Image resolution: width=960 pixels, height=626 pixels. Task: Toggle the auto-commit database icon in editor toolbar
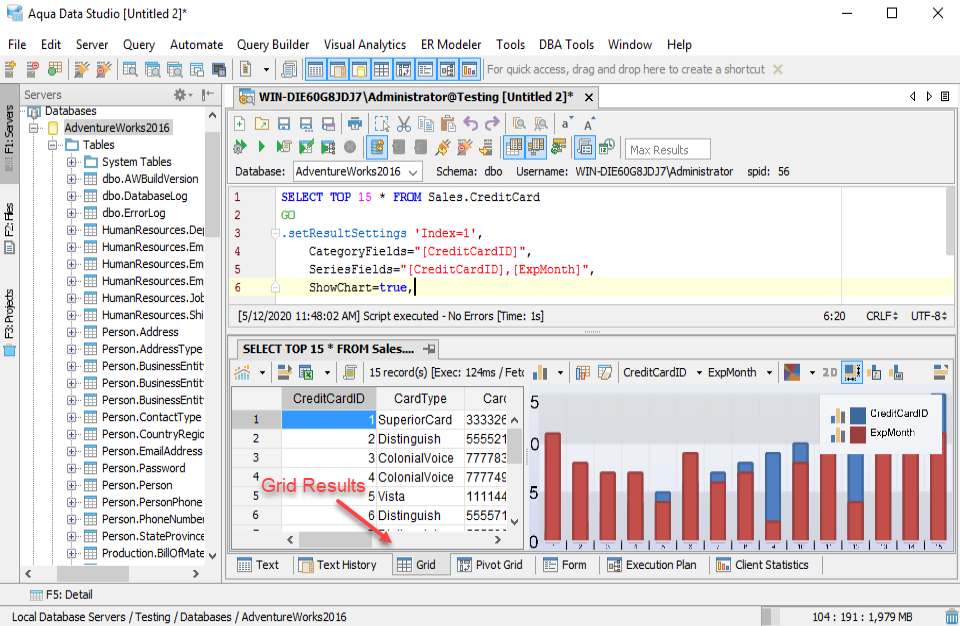377,147
